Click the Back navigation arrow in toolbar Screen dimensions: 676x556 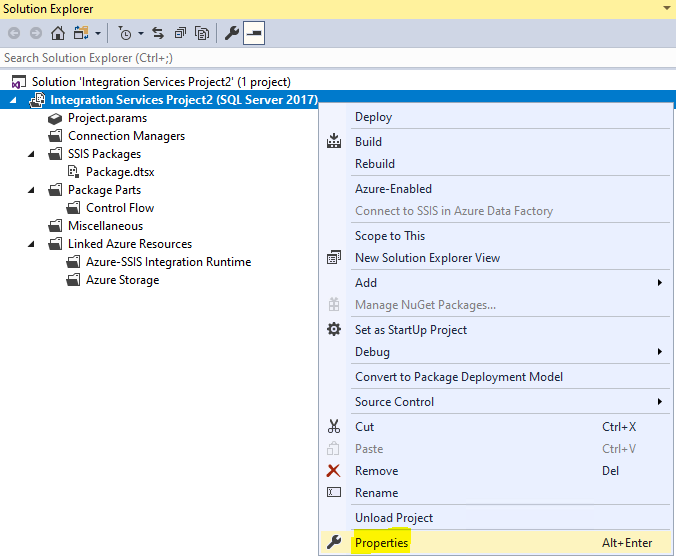point(14,33)
